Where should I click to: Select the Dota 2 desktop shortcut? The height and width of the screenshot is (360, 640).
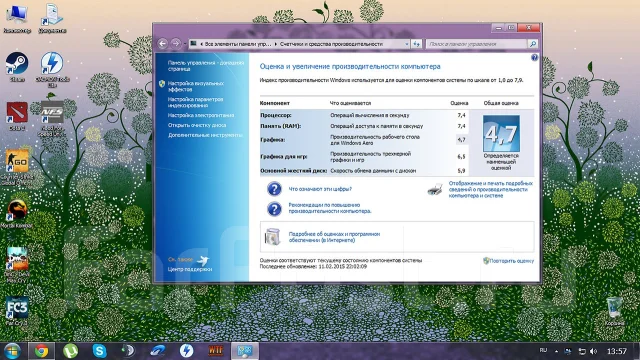point(17,116)
